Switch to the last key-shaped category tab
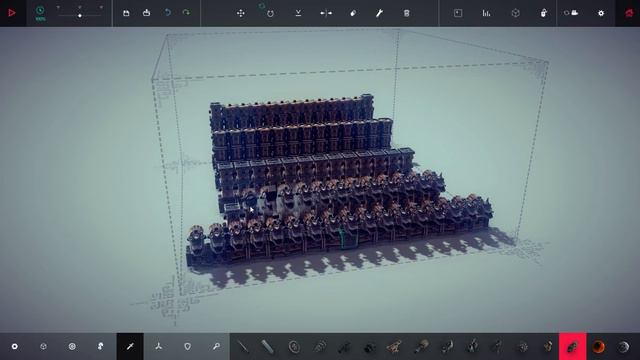Image resolution: width=640 pixels, height=360 pixels. [216, 347]
